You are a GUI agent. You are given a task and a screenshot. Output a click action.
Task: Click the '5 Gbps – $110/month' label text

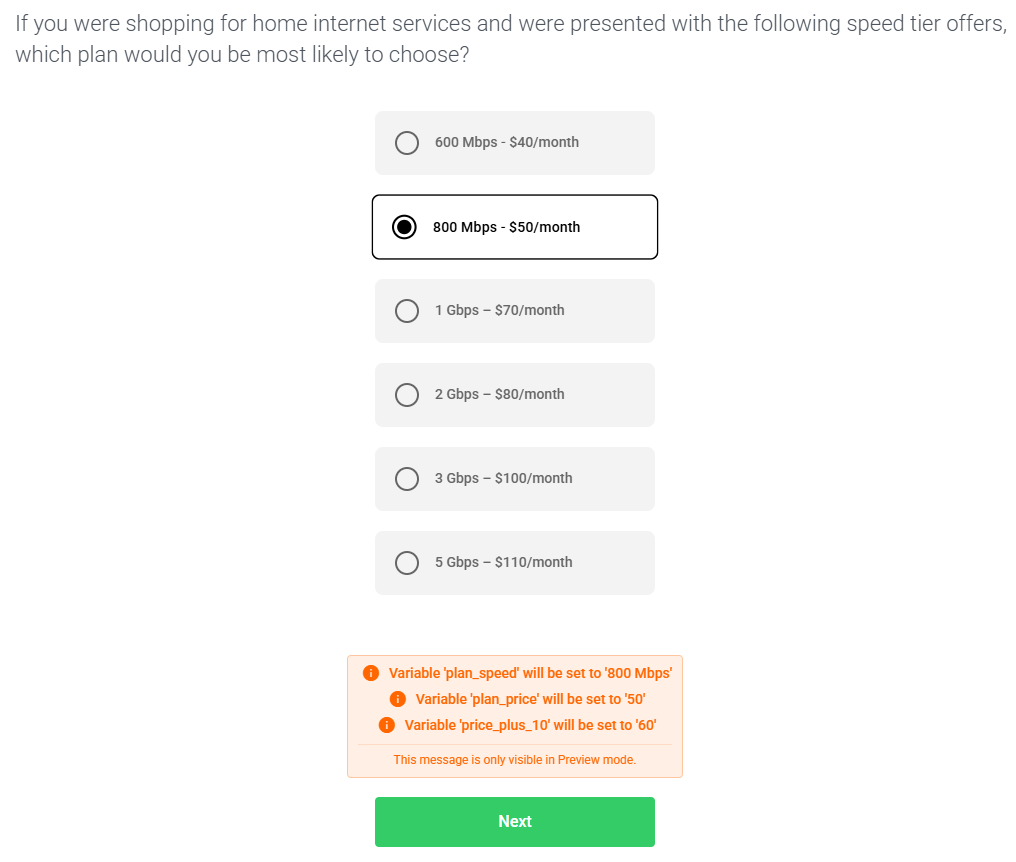(504, 562)
